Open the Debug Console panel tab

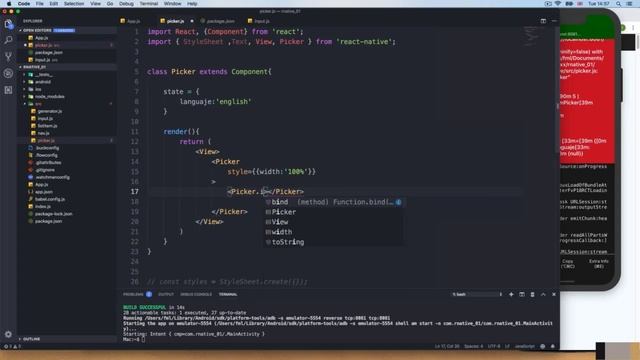[x=196, y=294]
